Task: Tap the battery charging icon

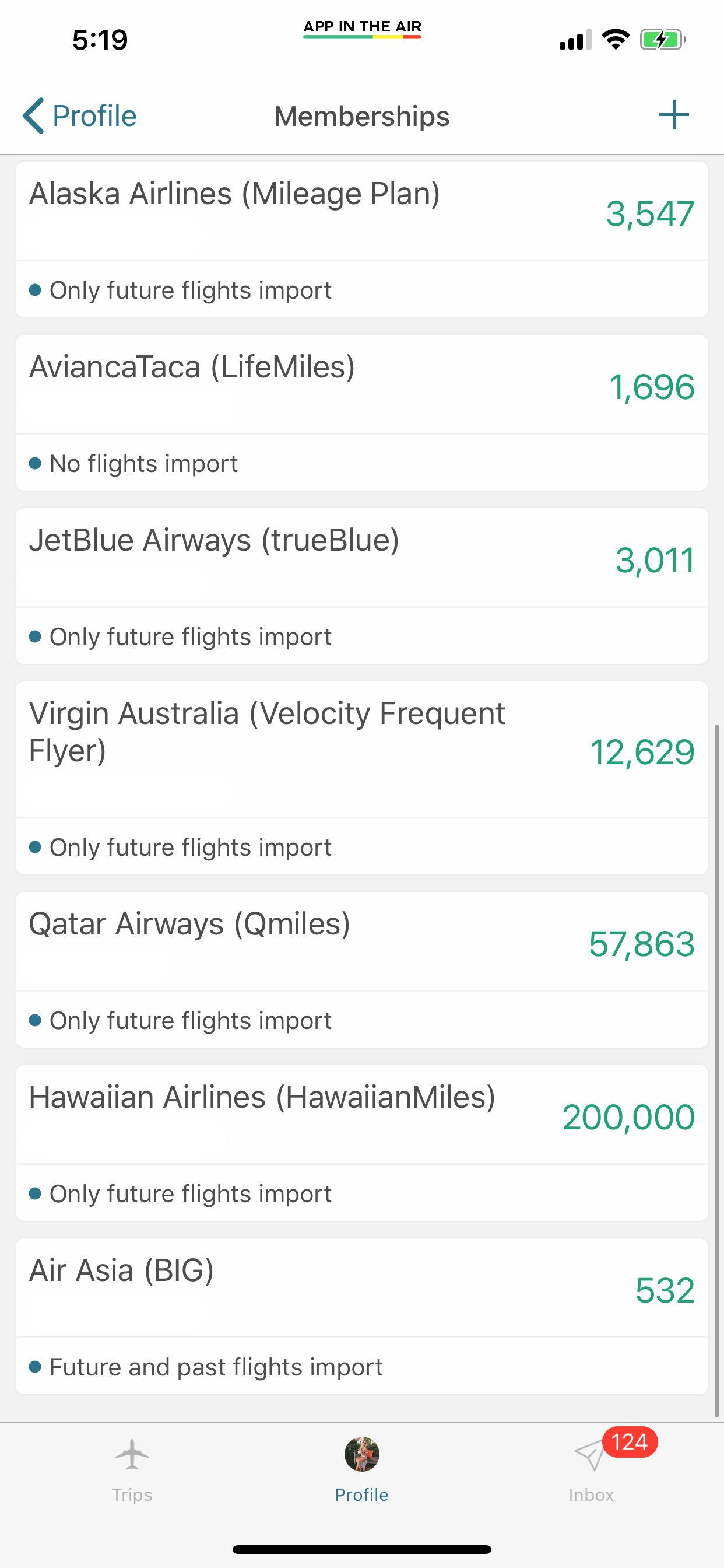Action: [662, 40]
